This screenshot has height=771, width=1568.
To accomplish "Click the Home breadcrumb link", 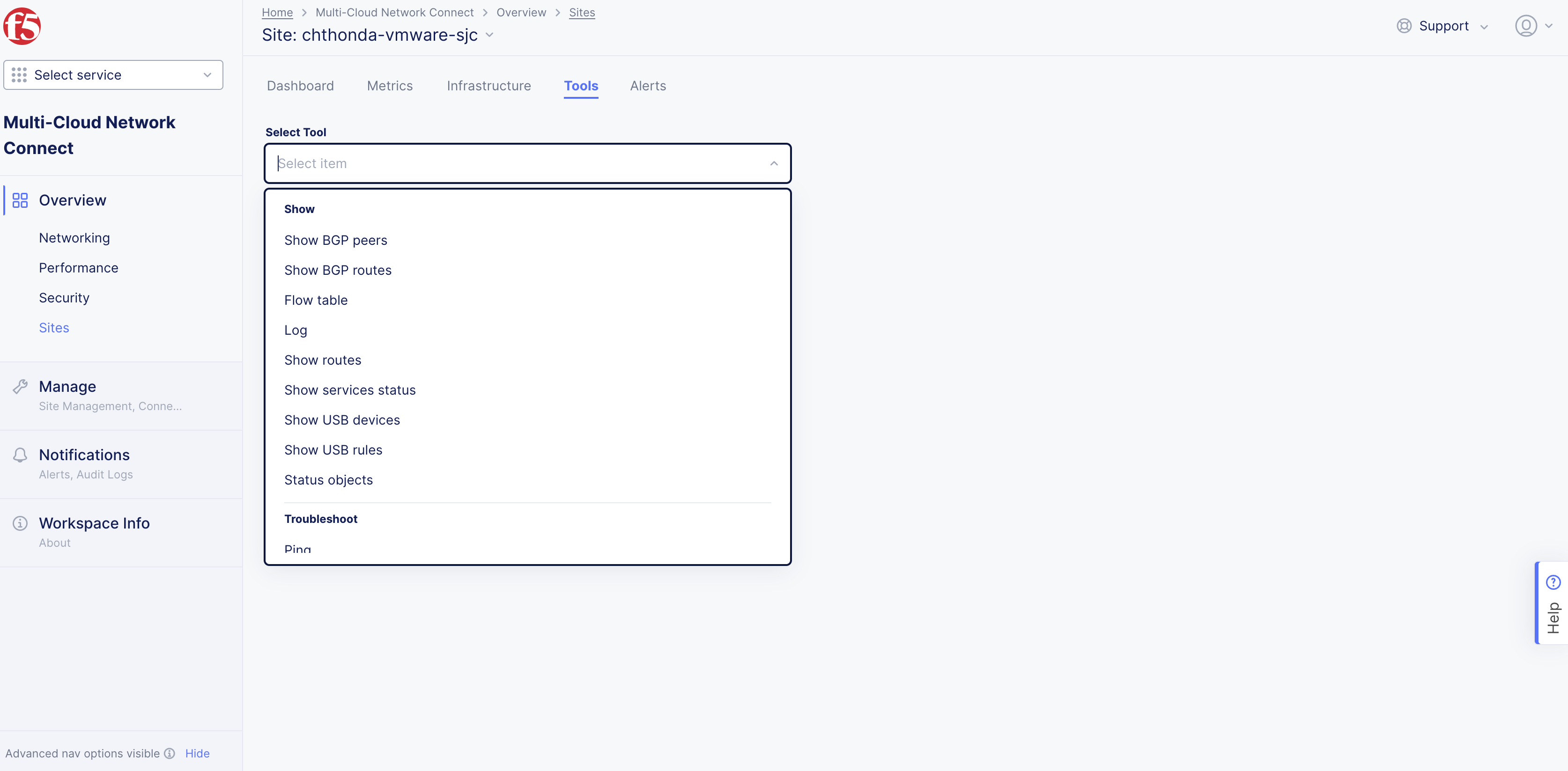I will 277,12.
